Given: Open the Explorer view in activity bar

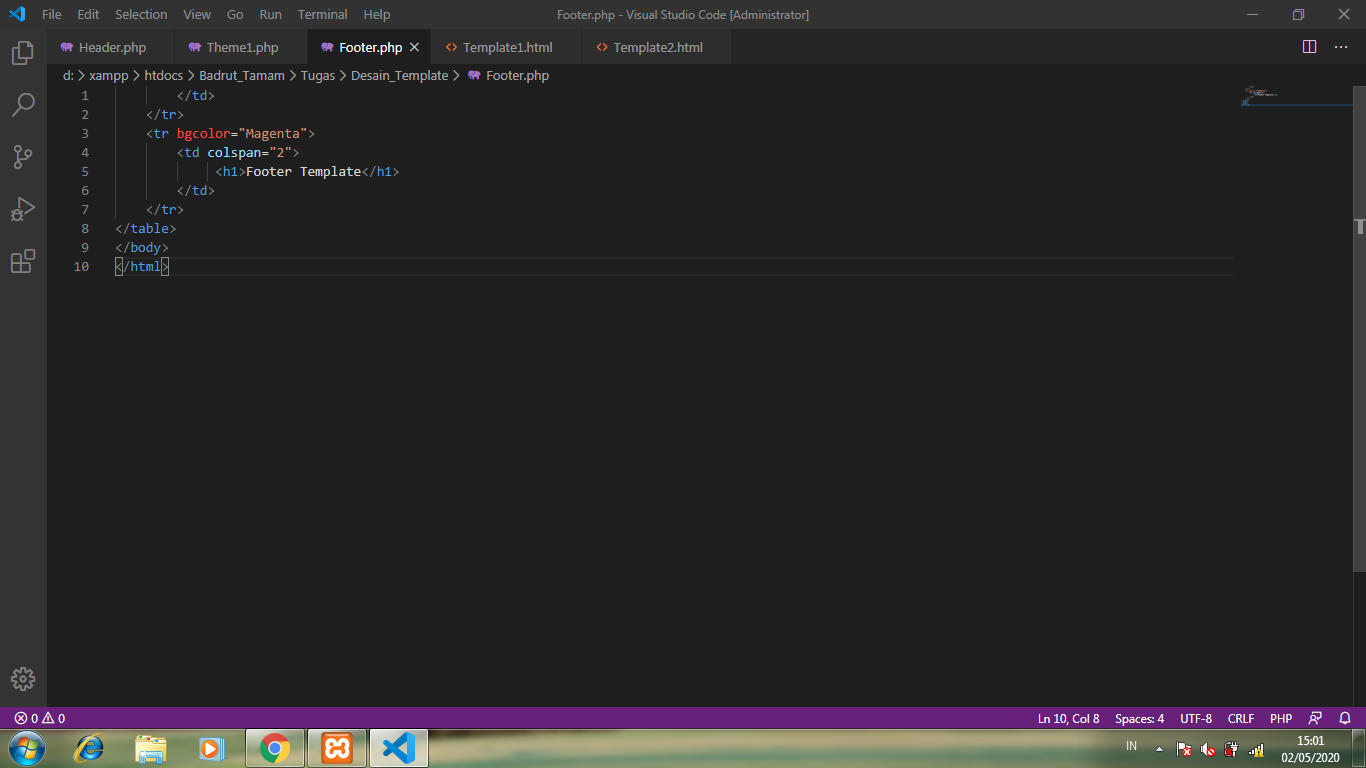Looking at the screenshot, I should click(x=22, y=53).
